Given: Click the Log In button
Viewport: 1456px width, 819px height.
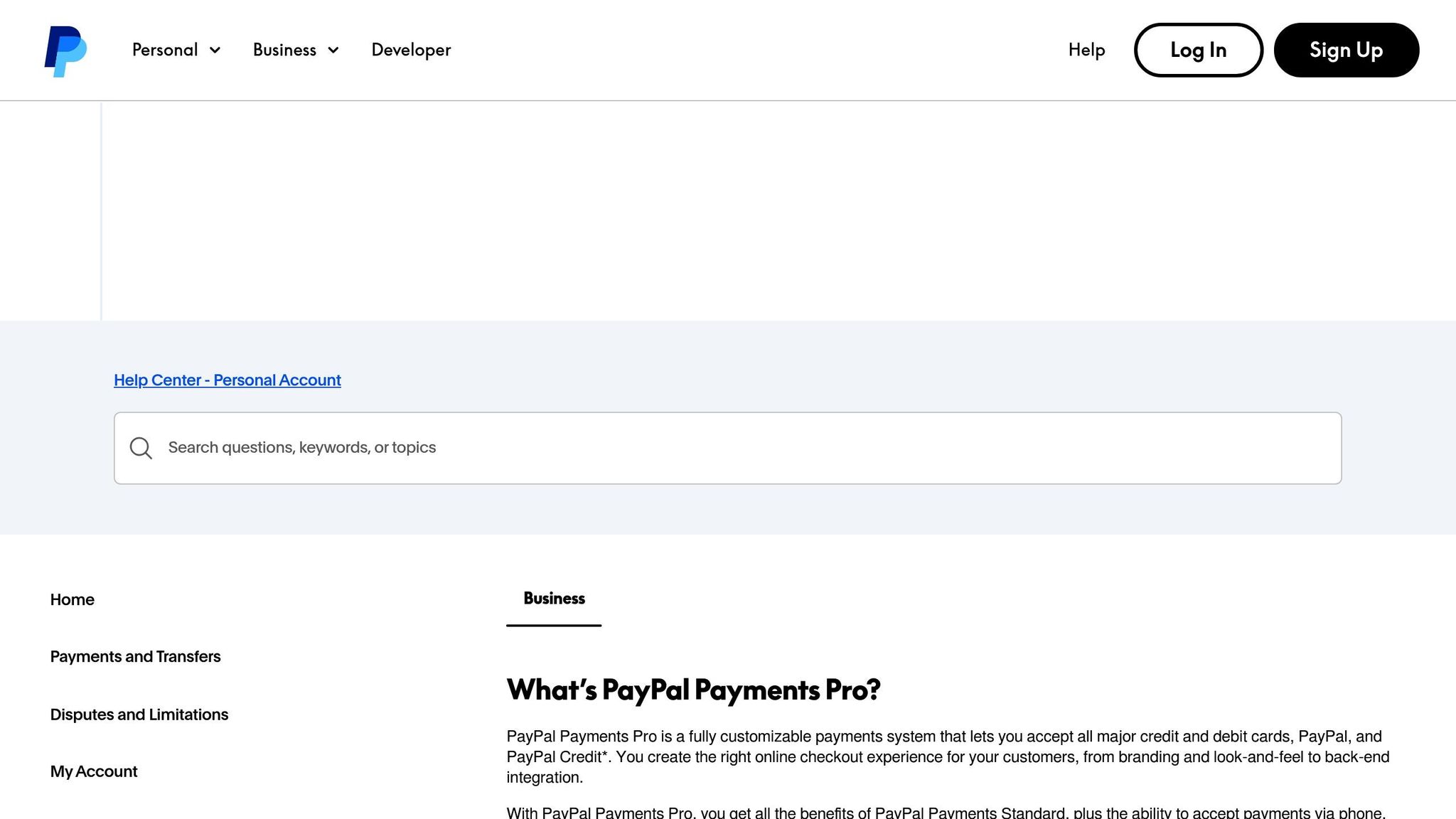Looking at the screenshot, I should 1198,50.
